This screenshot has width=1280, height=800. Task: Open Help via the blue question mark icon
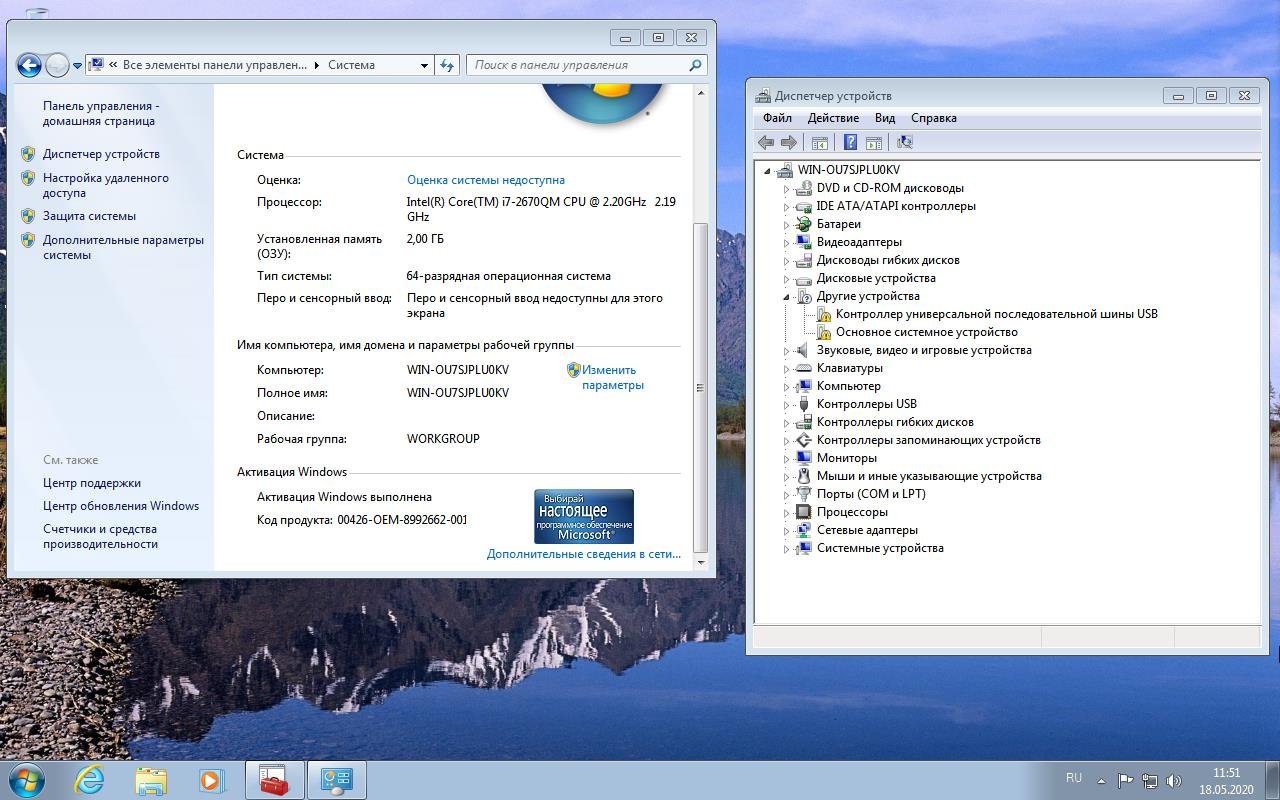850,142
